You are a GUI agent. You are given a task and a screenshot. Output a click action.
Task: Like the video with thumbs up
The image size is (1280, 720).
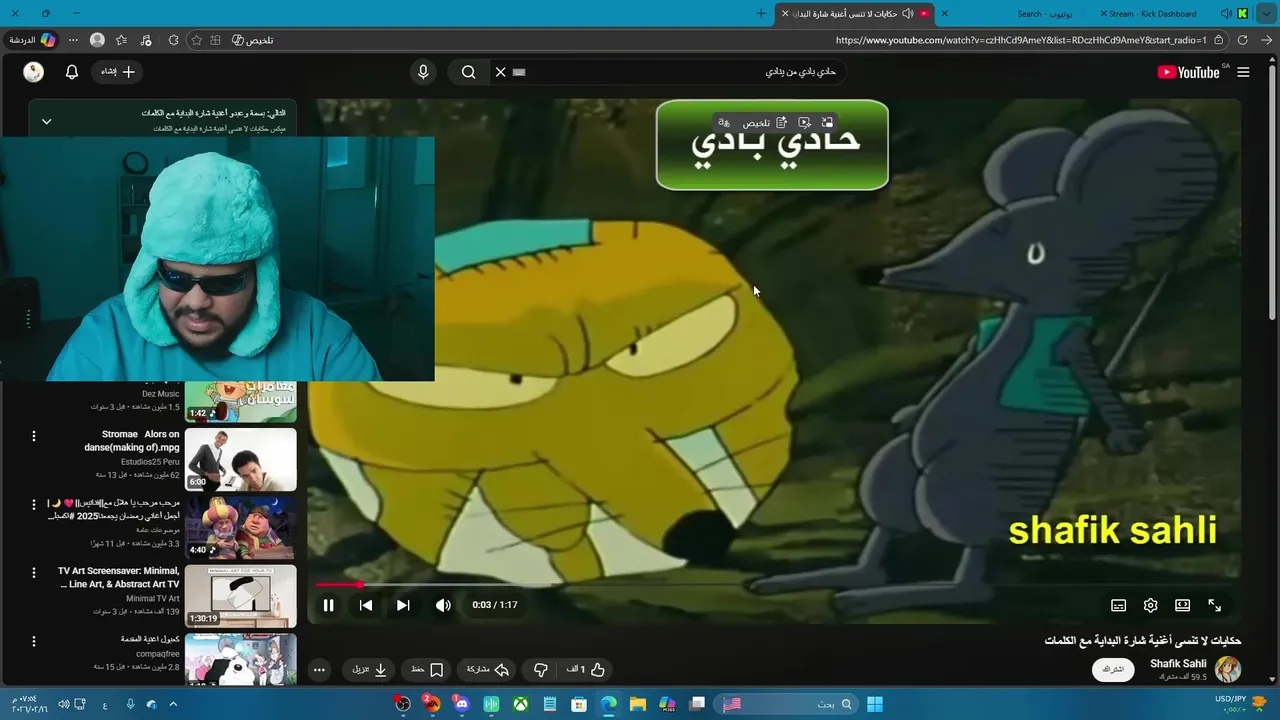pos(587,670)
